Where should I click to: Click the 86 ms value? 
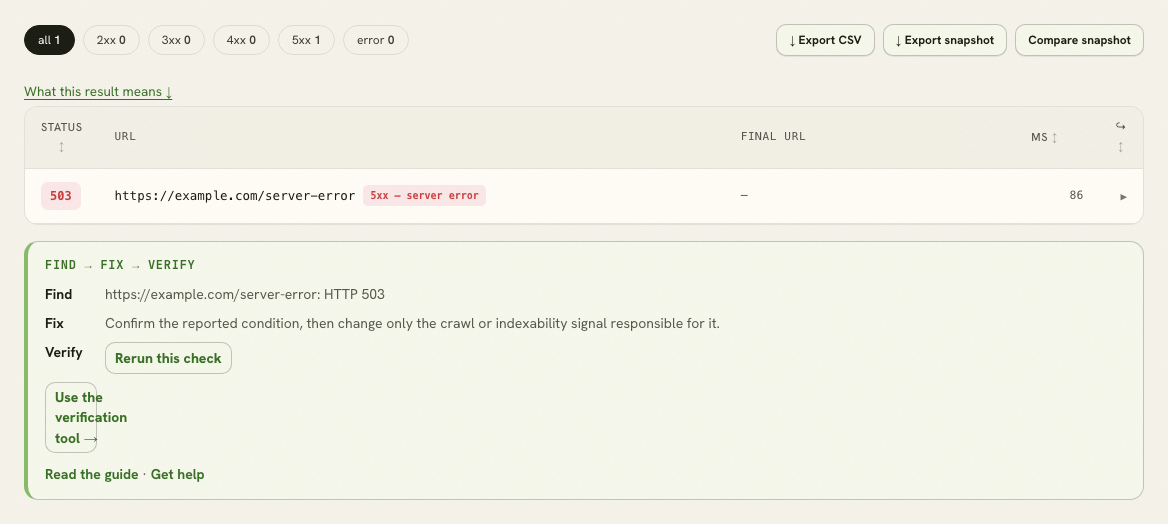coord(1076,195)
